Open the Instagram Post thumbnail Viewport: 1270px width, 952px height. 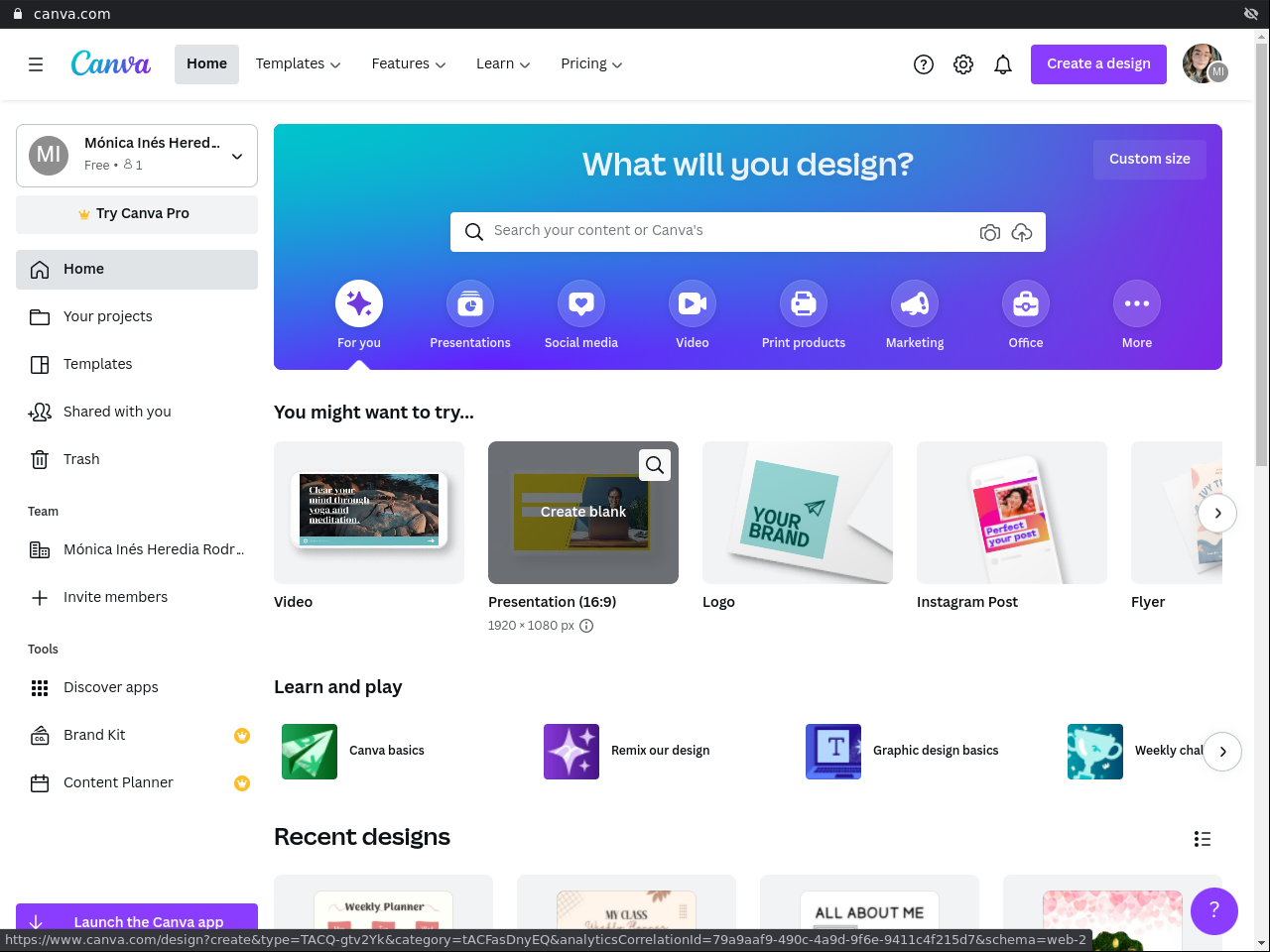(1012, 513)
